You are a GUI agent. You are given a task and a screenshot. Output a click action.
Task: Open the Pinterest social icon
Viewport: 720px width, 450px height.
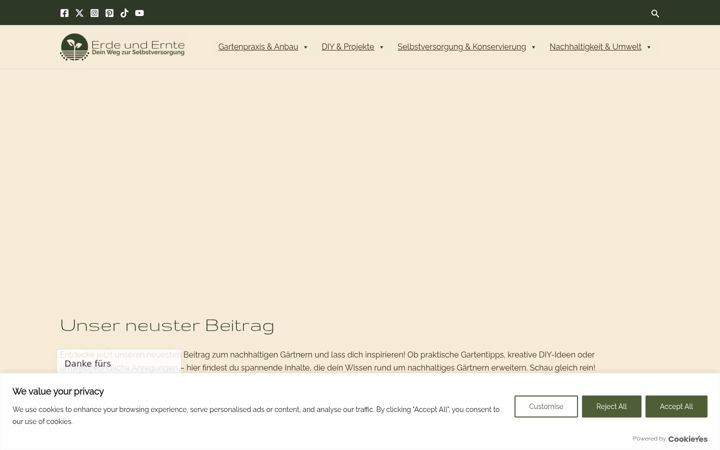(x=109, y=13)
